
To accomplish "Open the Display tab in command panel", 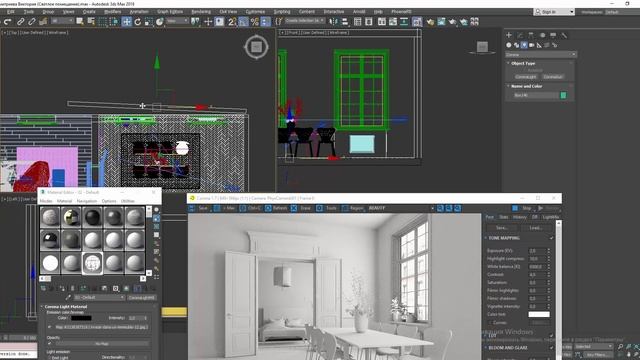I will pos(553,36).
